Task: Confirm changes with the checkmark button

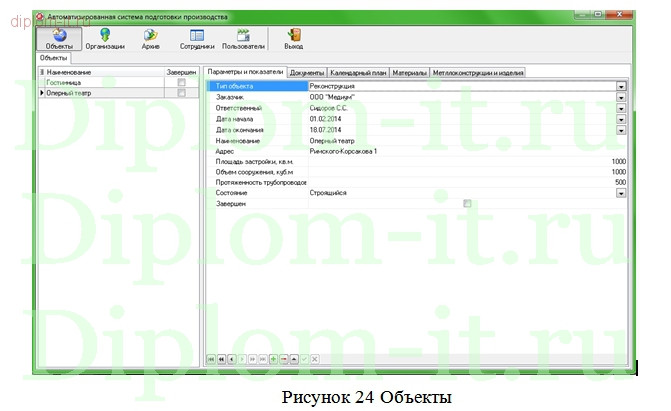Action: pos(304,359)
